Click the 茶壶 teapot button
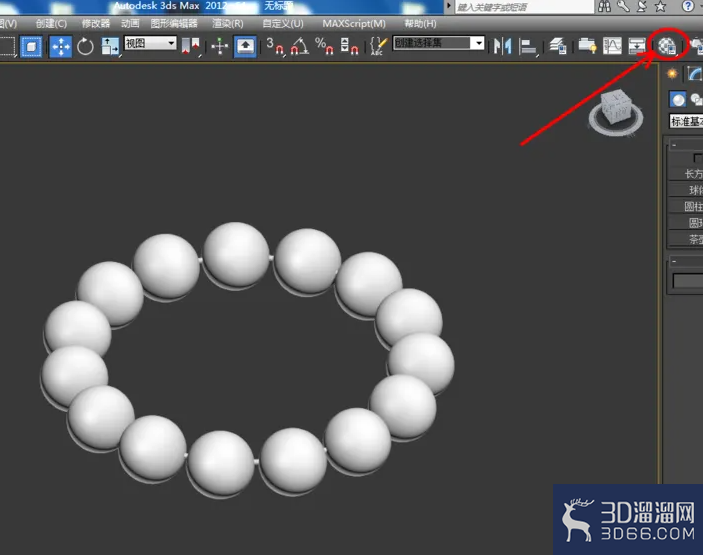703x555 pixels. [686, 238]
